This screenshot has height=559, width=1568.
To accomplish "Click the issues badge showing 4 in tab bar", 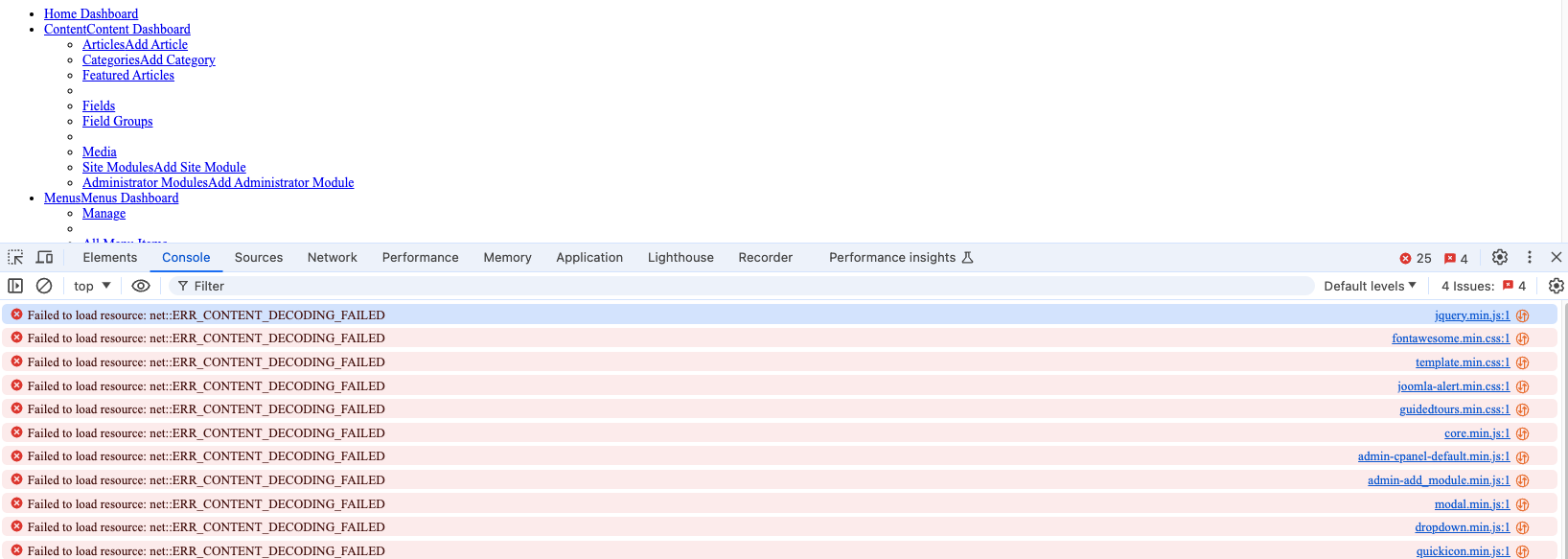I will pos(1457,258).
